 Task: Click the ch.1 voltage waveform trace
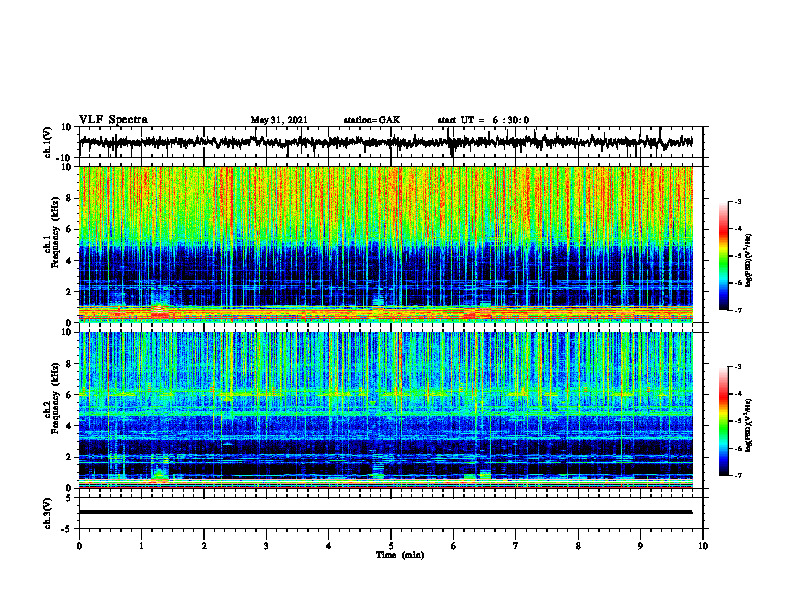click(x=385, y=142)
